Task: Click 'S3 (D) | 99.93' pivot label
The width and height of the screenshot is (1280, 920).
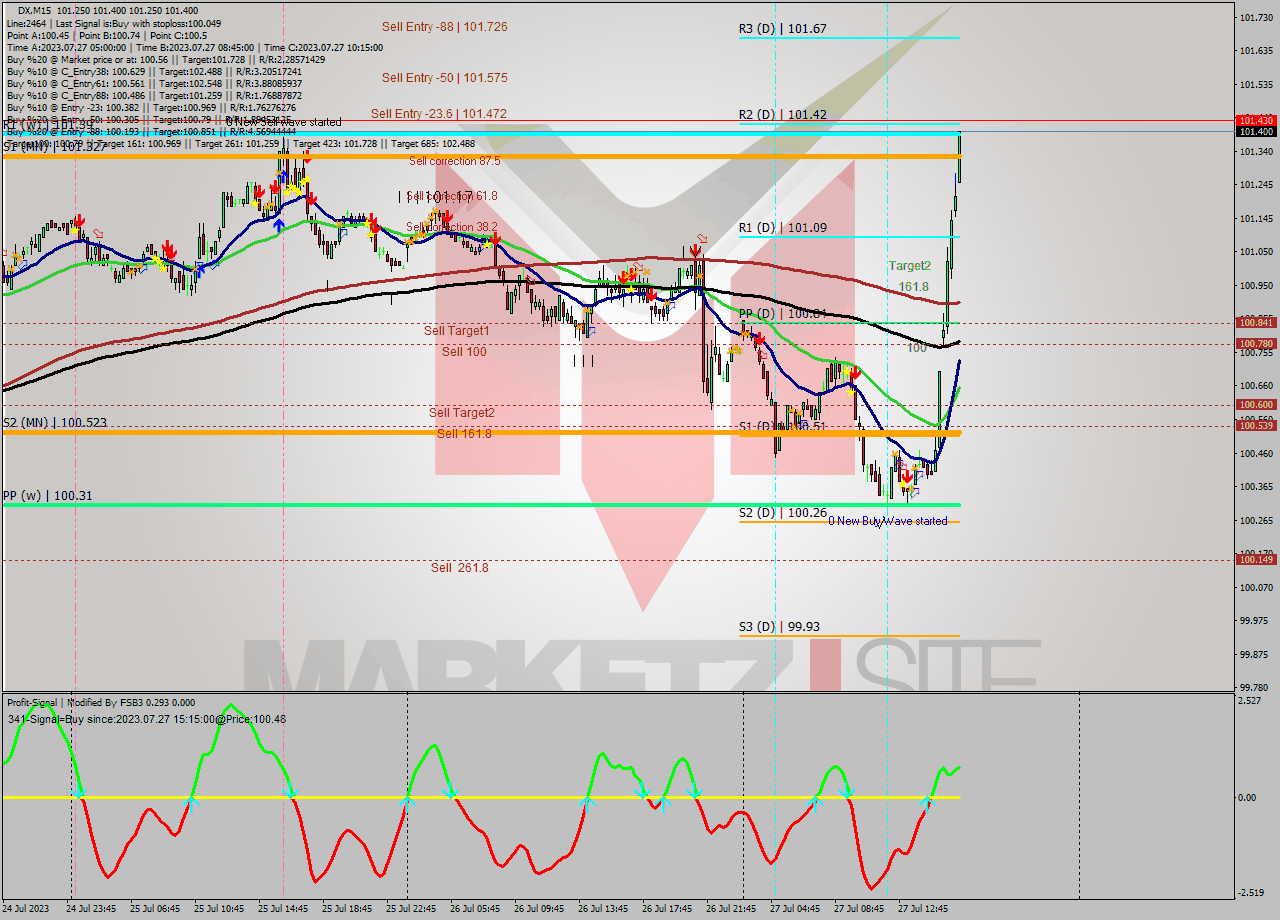Action: [779, 627]
